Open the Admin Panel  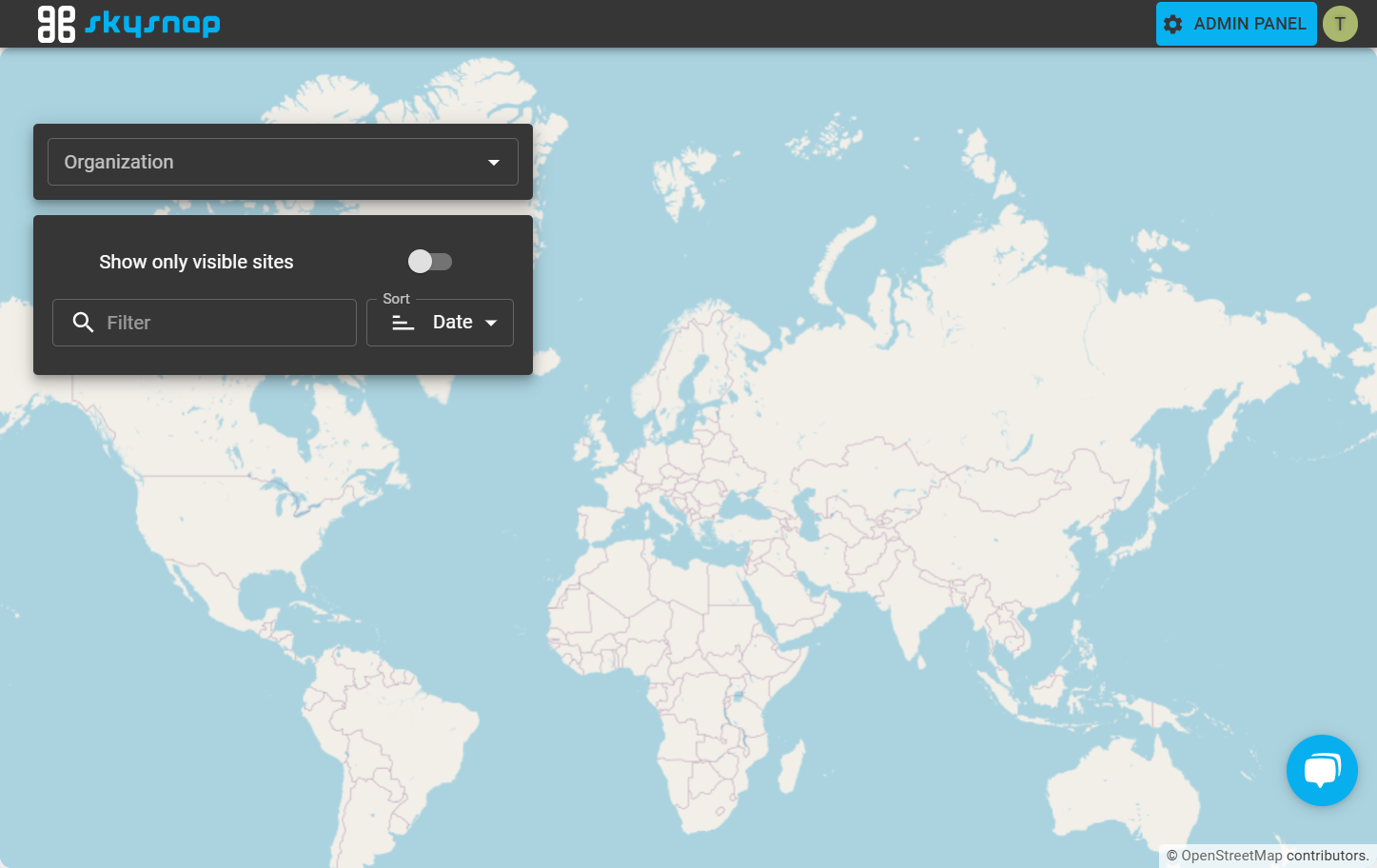[x=1236, y=24]
